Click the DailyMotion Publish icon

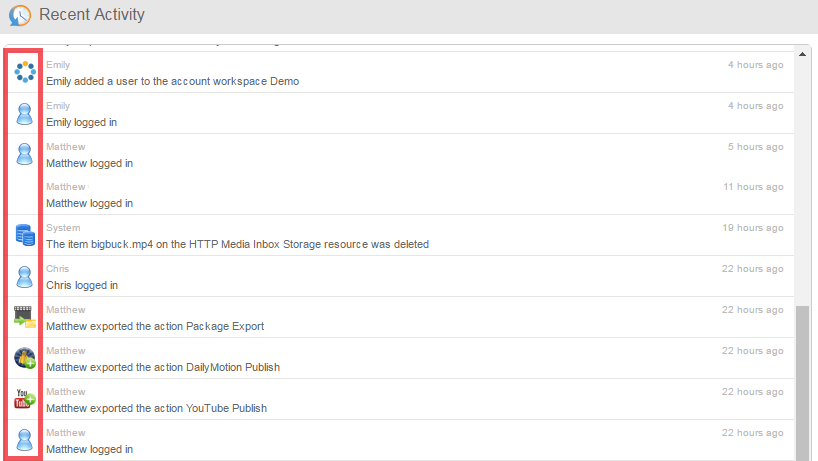(25, 358)
